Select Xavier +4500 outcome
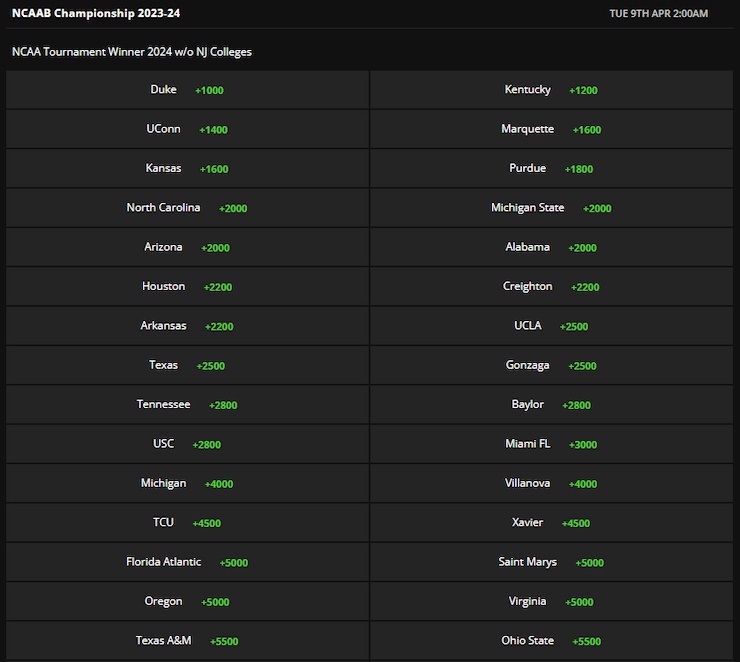The height and width of the screenshot is (662, 740). (x=551, y=523)
